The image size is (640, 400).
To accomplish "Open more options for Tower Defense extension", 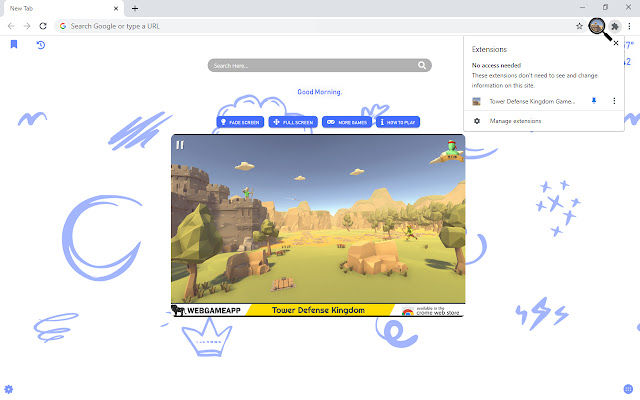I will pyautogui.click(x=614, y=101).
